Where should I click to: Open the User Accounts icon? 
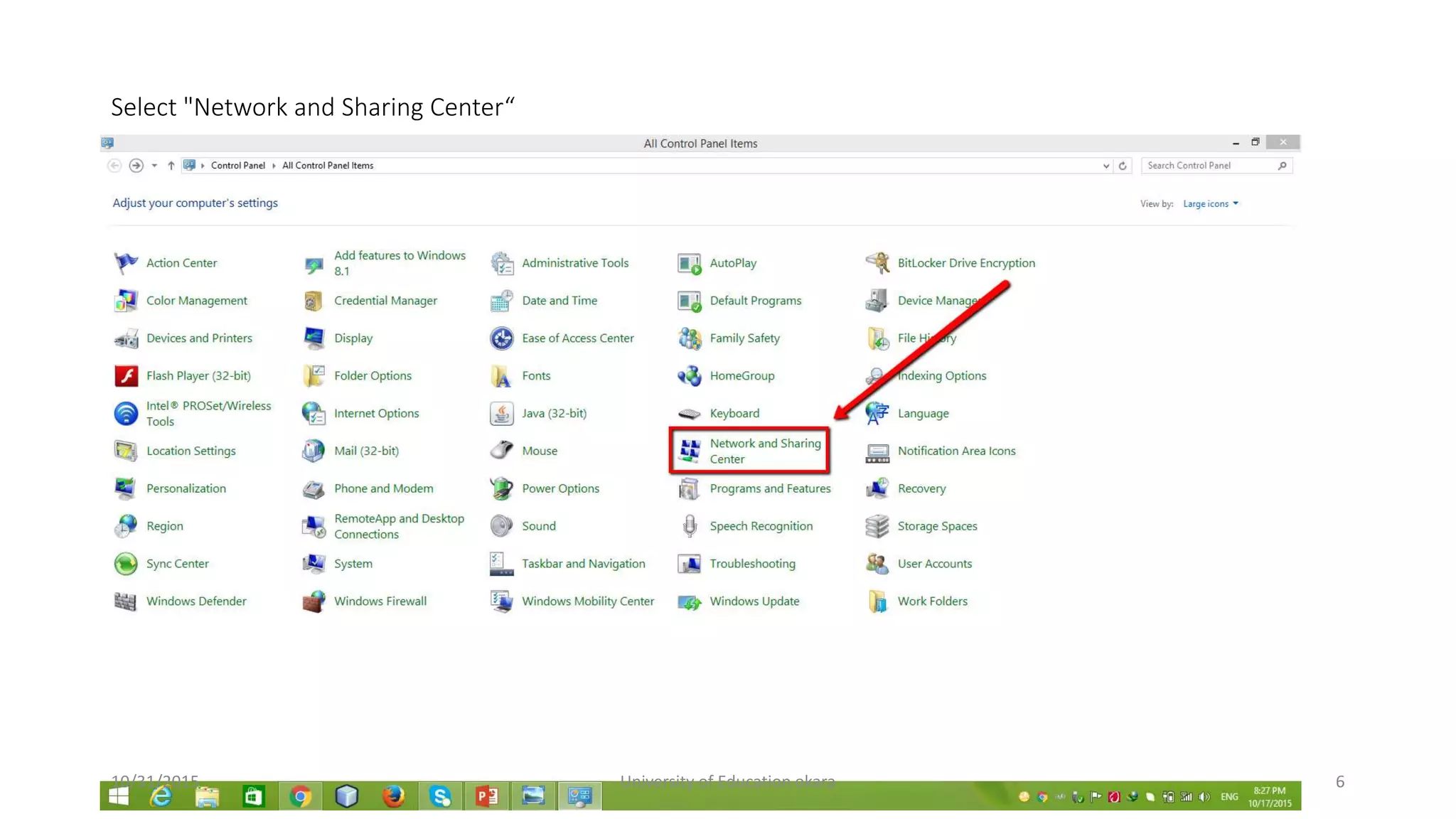[x=877, y=564]
